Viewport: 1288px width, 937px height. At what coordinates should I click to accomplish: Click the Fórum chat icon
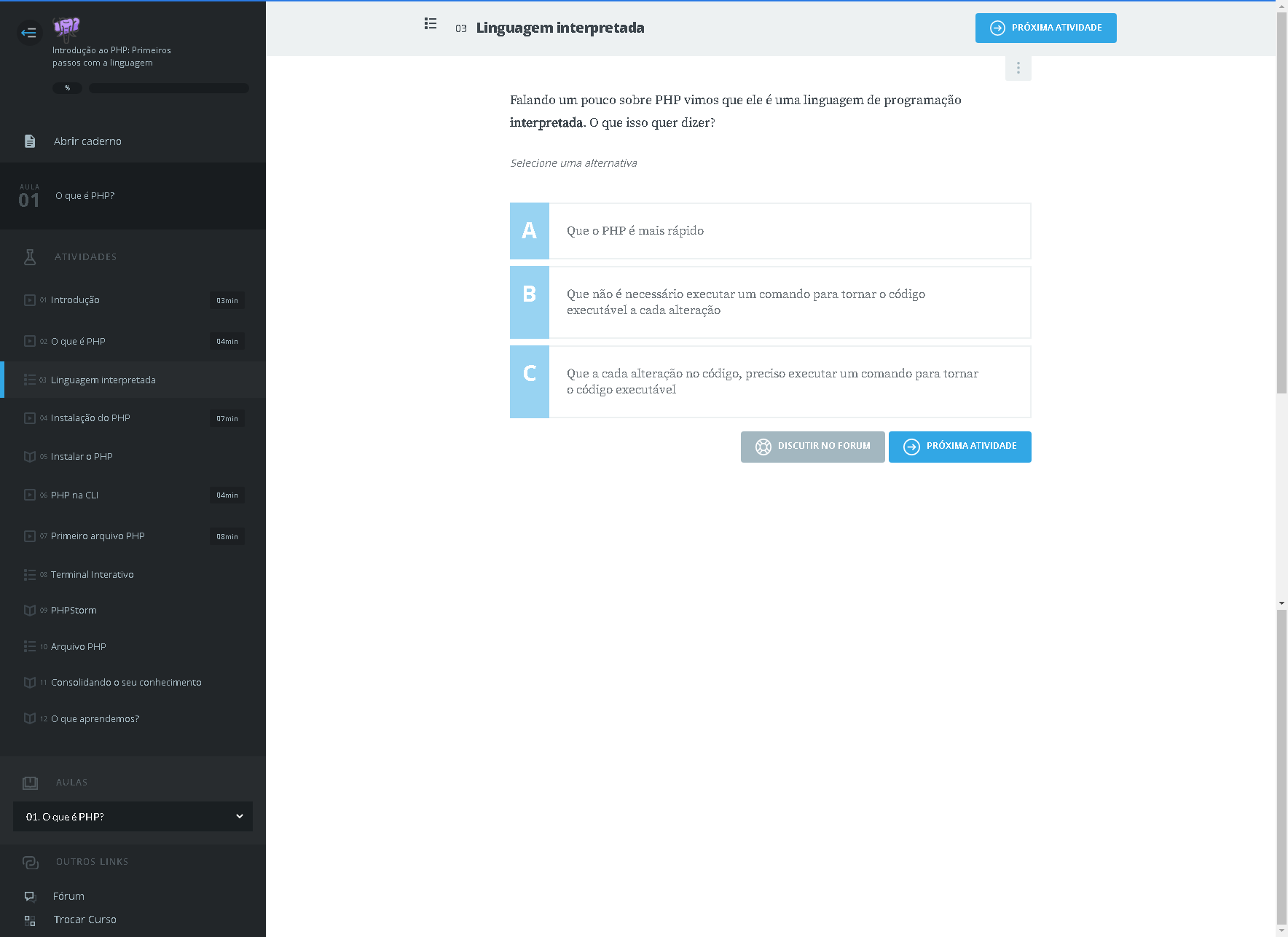pos(30,896)
